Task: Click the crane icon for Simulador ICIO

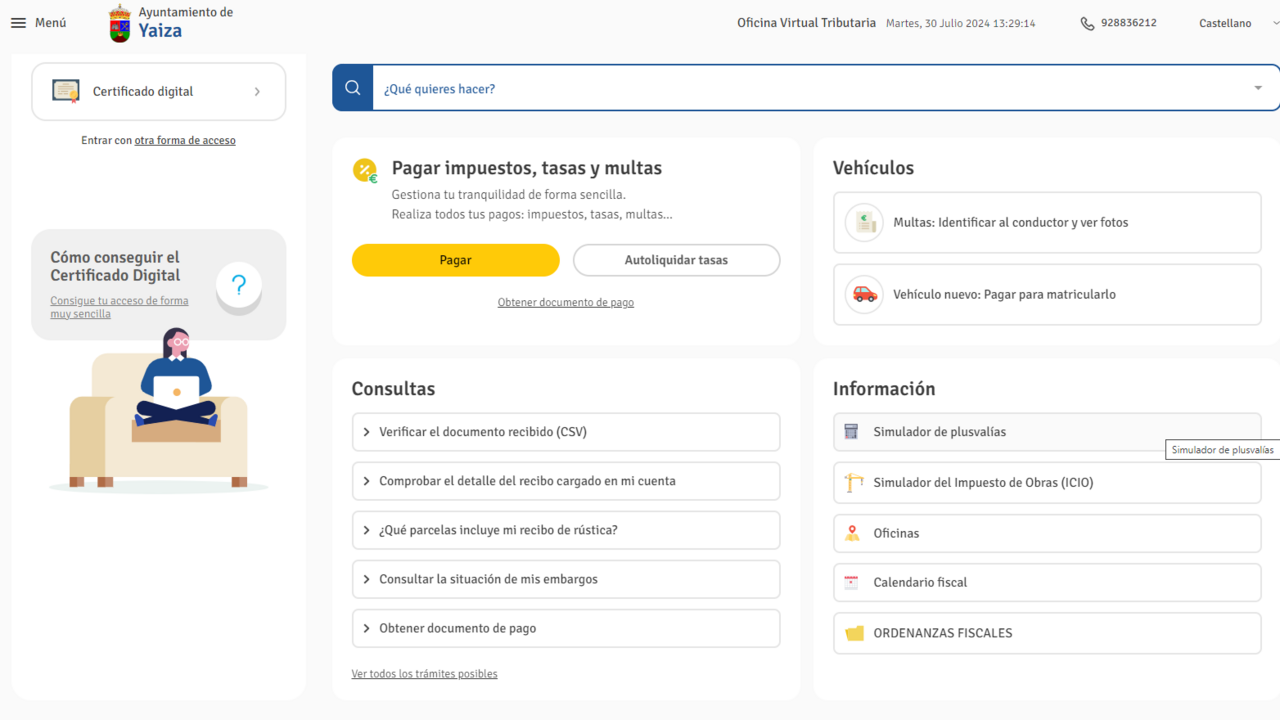Action: point(851,482)
